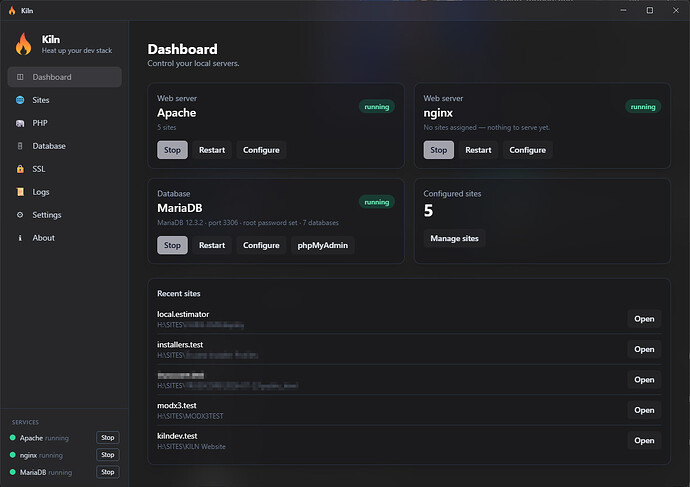Open the About page
This screenshot has height=487, width=690.
point(64,238)
